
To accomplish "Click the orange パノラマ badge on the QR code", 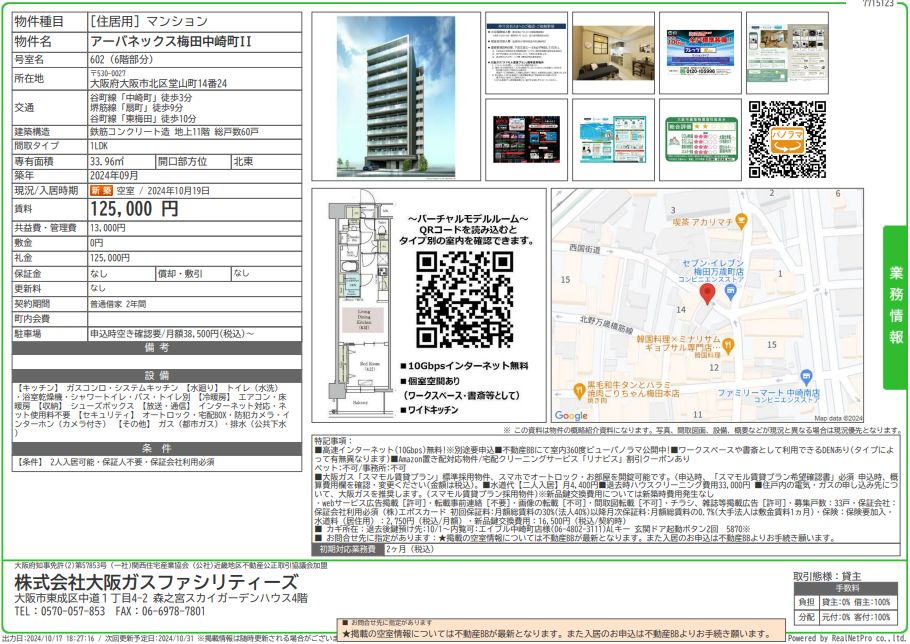I will [787, 140].
